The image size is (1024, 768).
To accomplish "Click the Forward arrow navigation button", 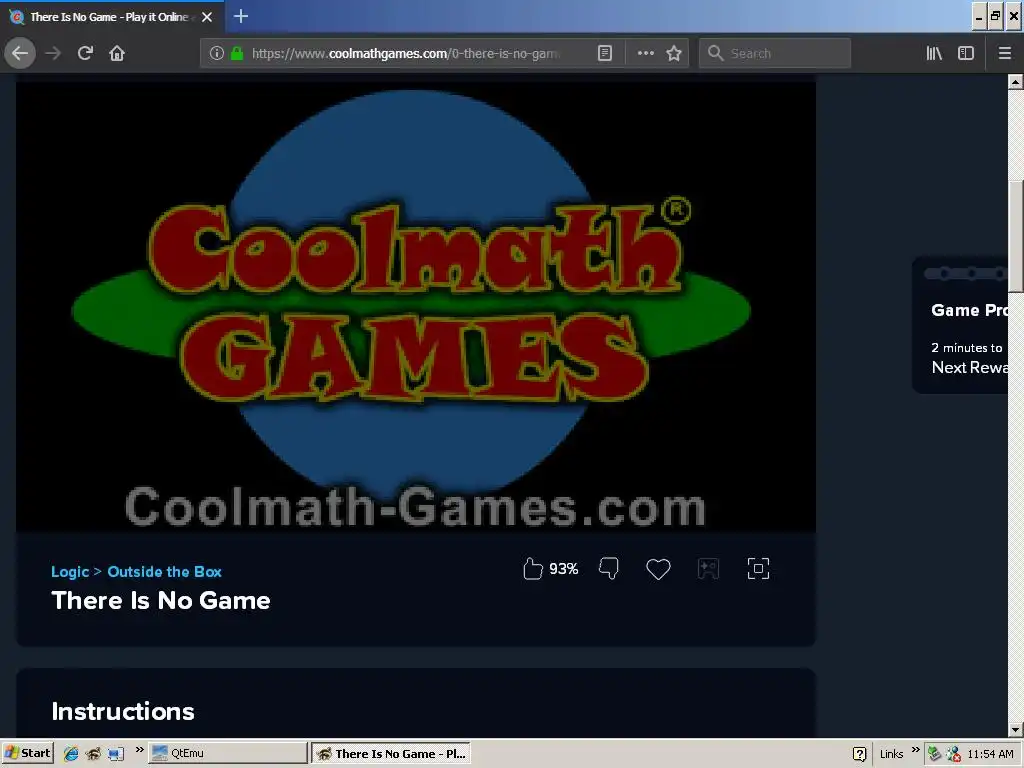I will (x=53, y=54).
